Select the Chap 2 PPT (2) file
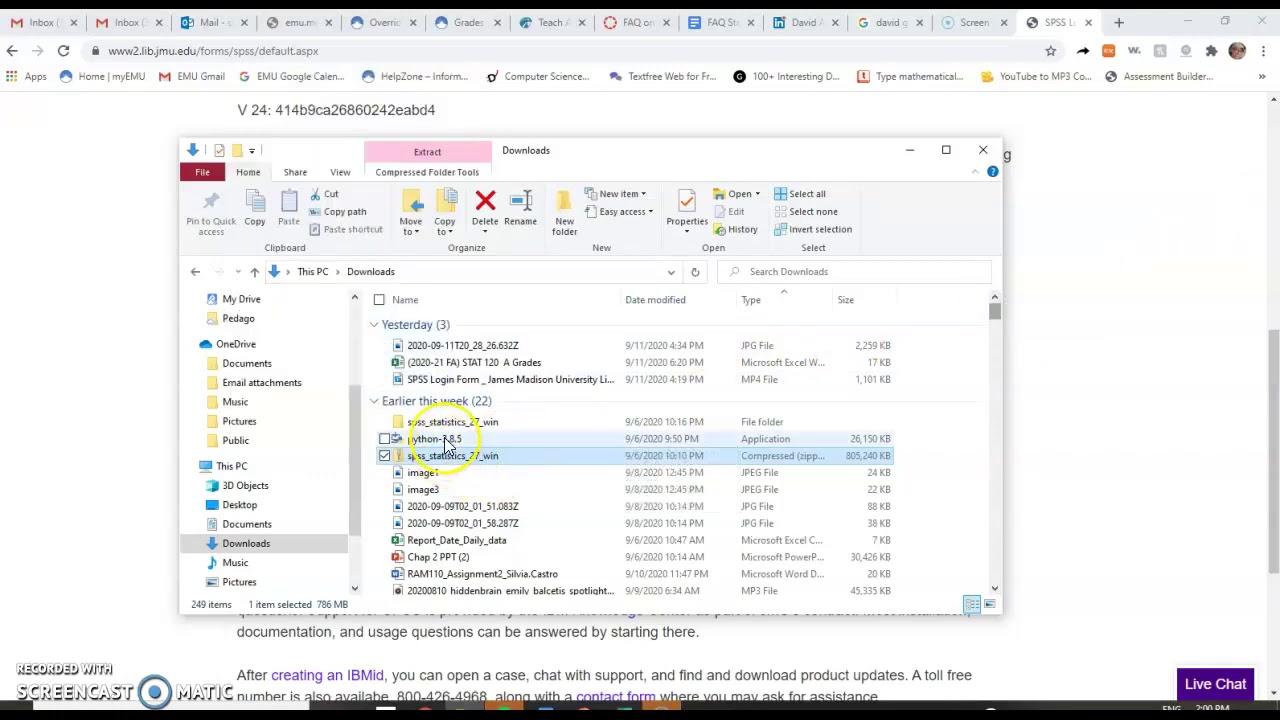The height and width of the screenshot is (720, 1280). coord(437,557)
